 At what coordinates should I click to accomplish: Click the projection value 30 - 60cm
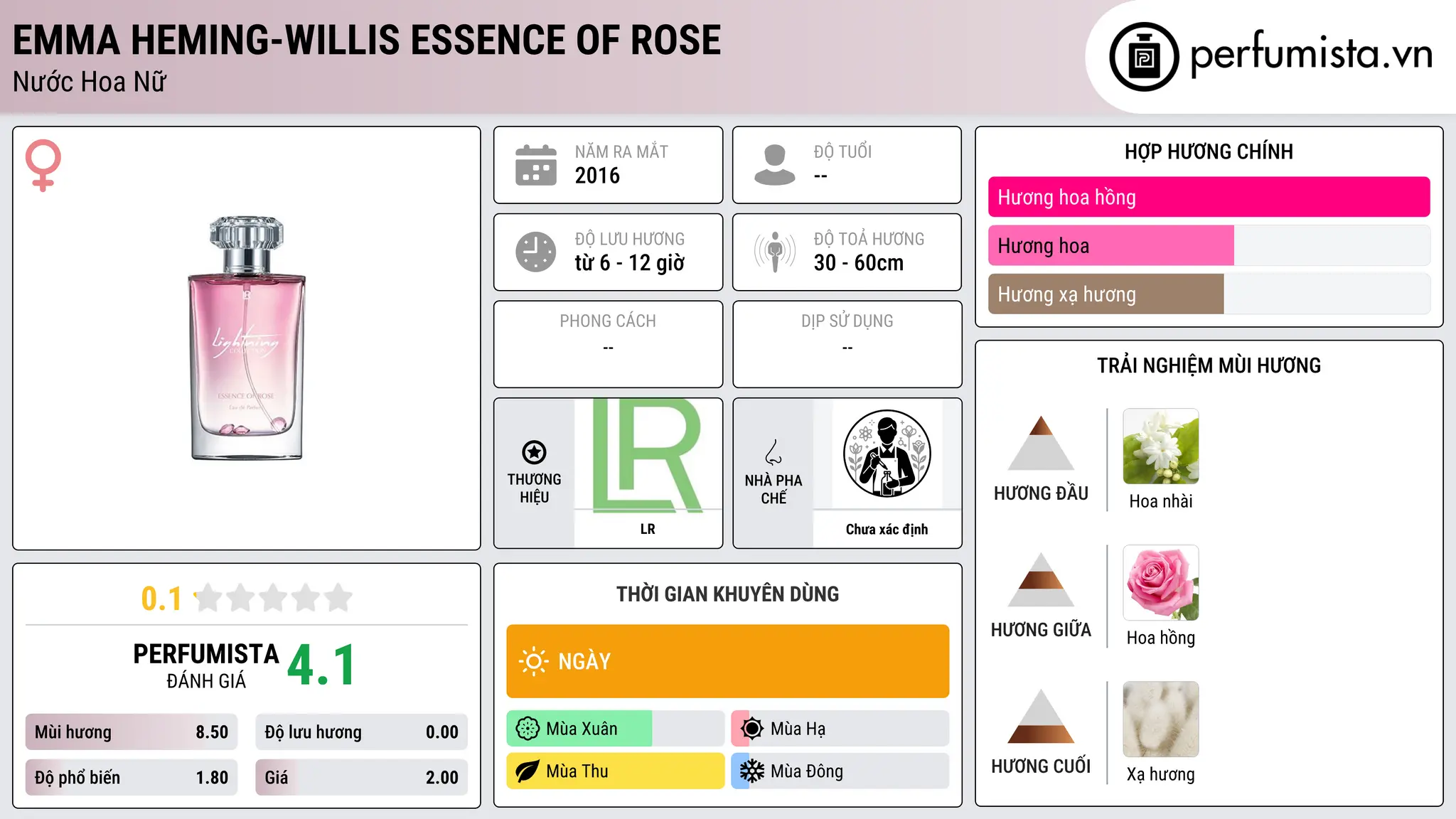point(859,263)
